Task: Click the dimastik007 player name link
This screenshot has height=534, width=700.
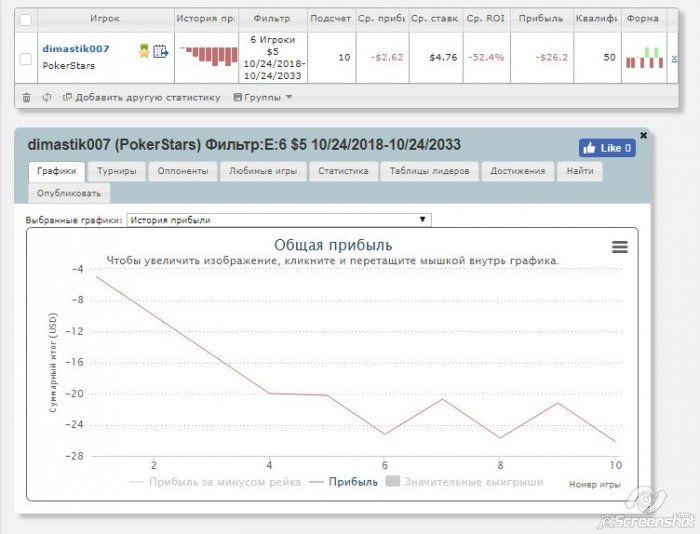Action: coord(75,49)
